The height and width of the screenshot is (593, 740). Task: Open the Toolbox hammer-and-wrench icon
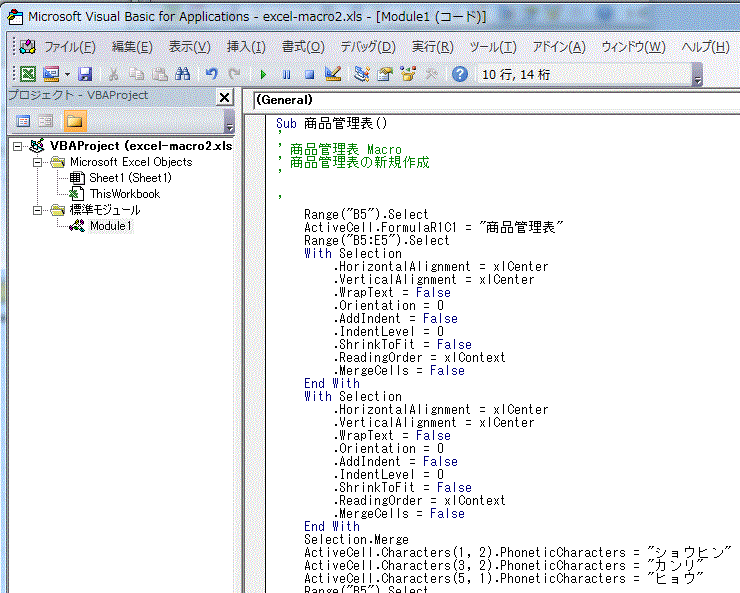(x=431, y=74)
